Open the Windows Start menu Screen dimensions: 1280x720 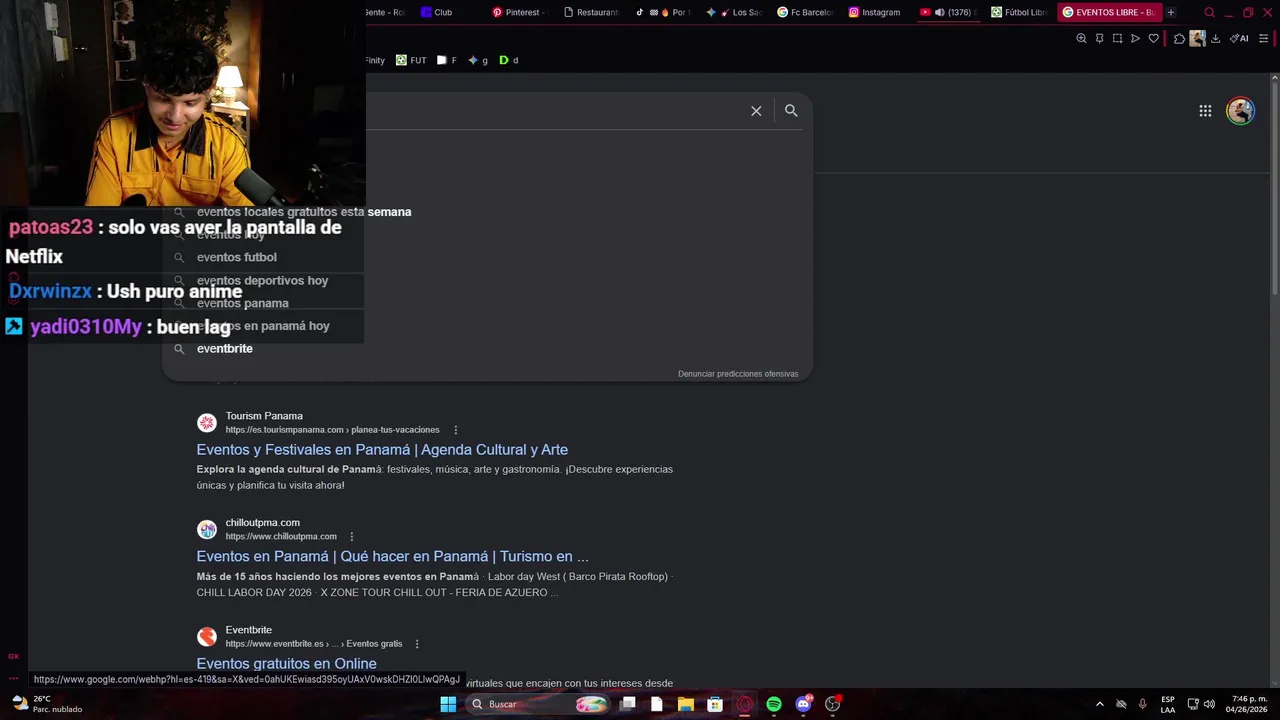(448, 704)
